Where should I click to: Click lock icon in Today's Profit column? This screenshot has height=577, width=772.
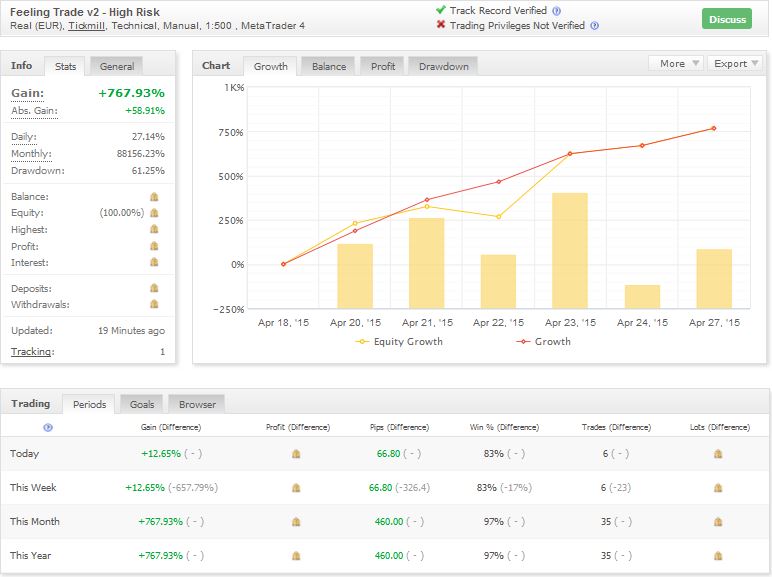pos(296,454)
